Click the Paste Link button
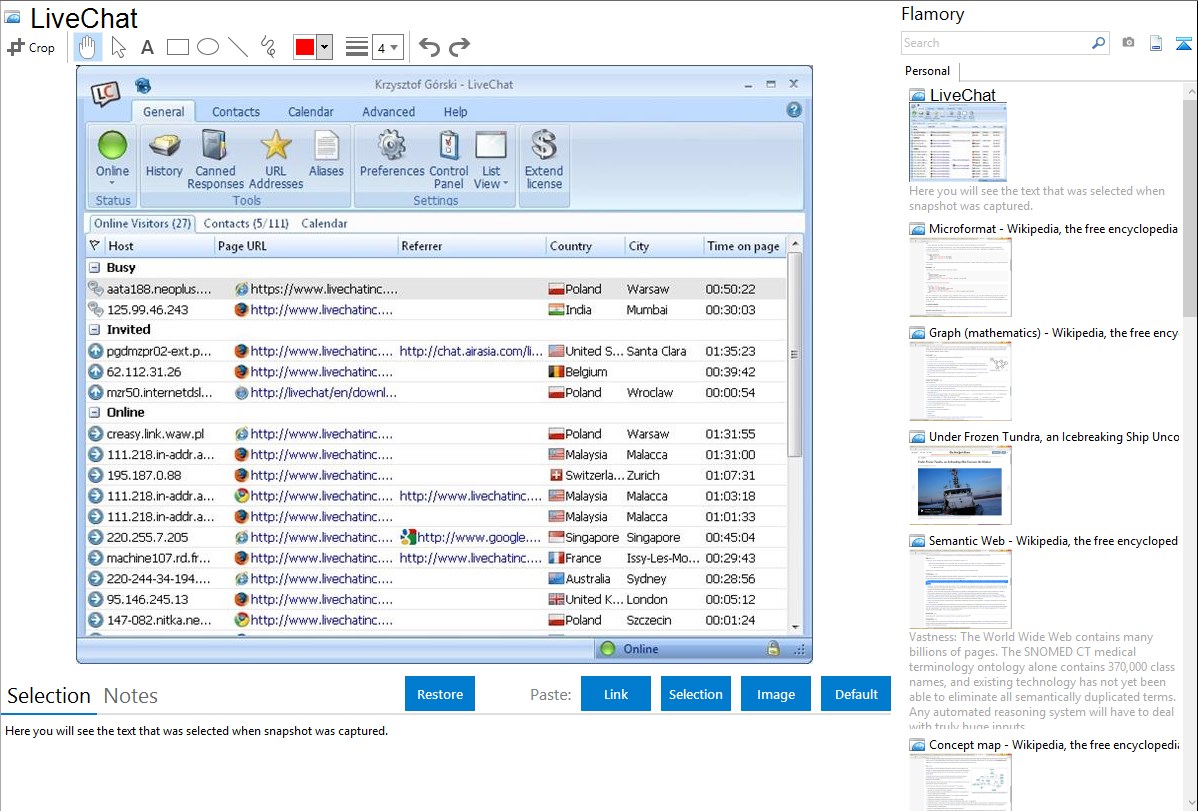The width and height of the screenshot is (1198, 811). point(616,694)
